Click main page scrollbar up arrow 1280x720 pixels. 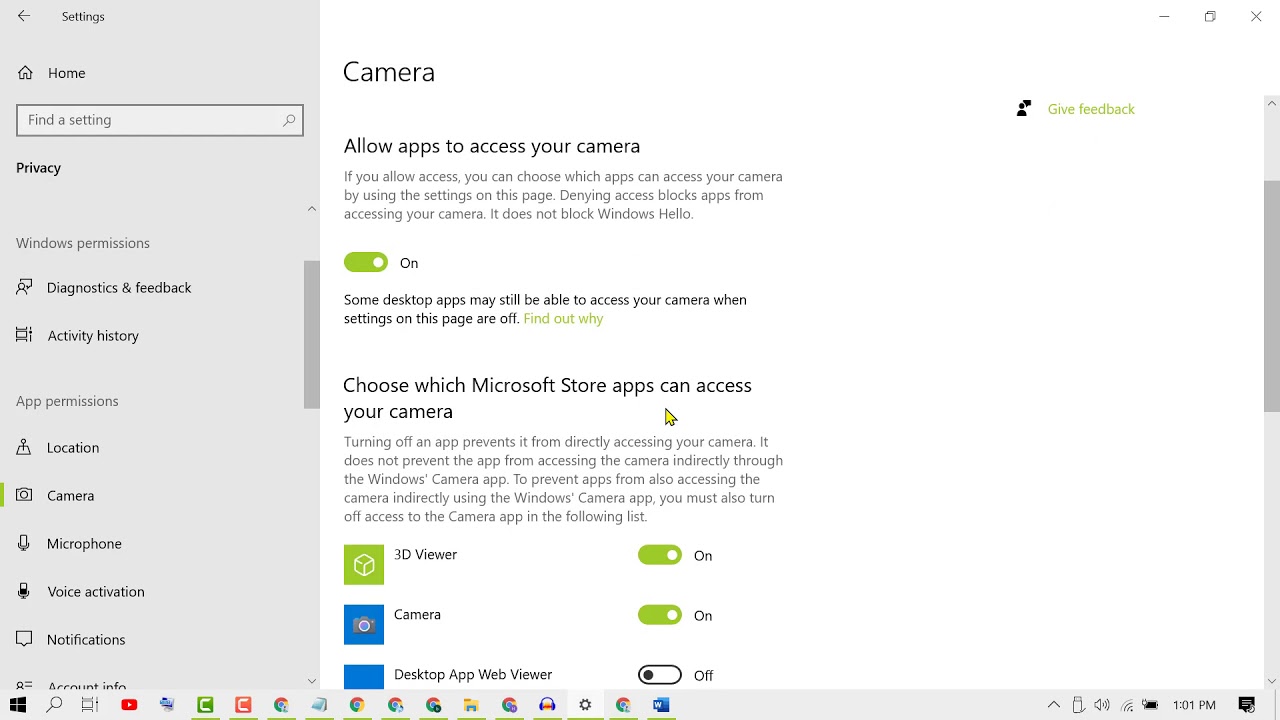(1272, 103)
